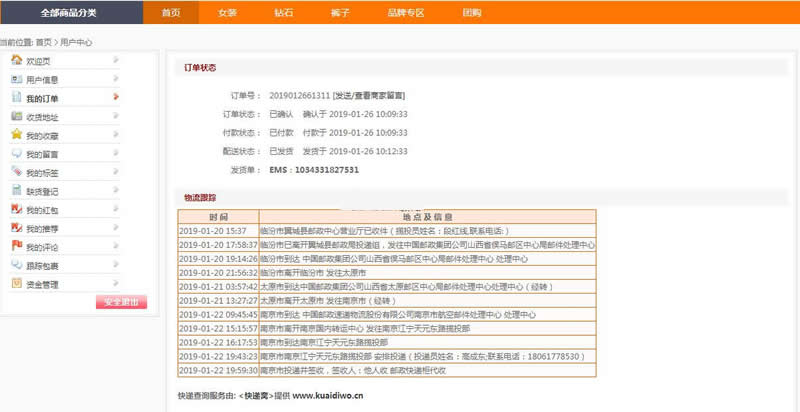The width and height of the screenshot is (800, 412).
Task: Click the flag icon beside 我的评论
Action: pos(16,246)
